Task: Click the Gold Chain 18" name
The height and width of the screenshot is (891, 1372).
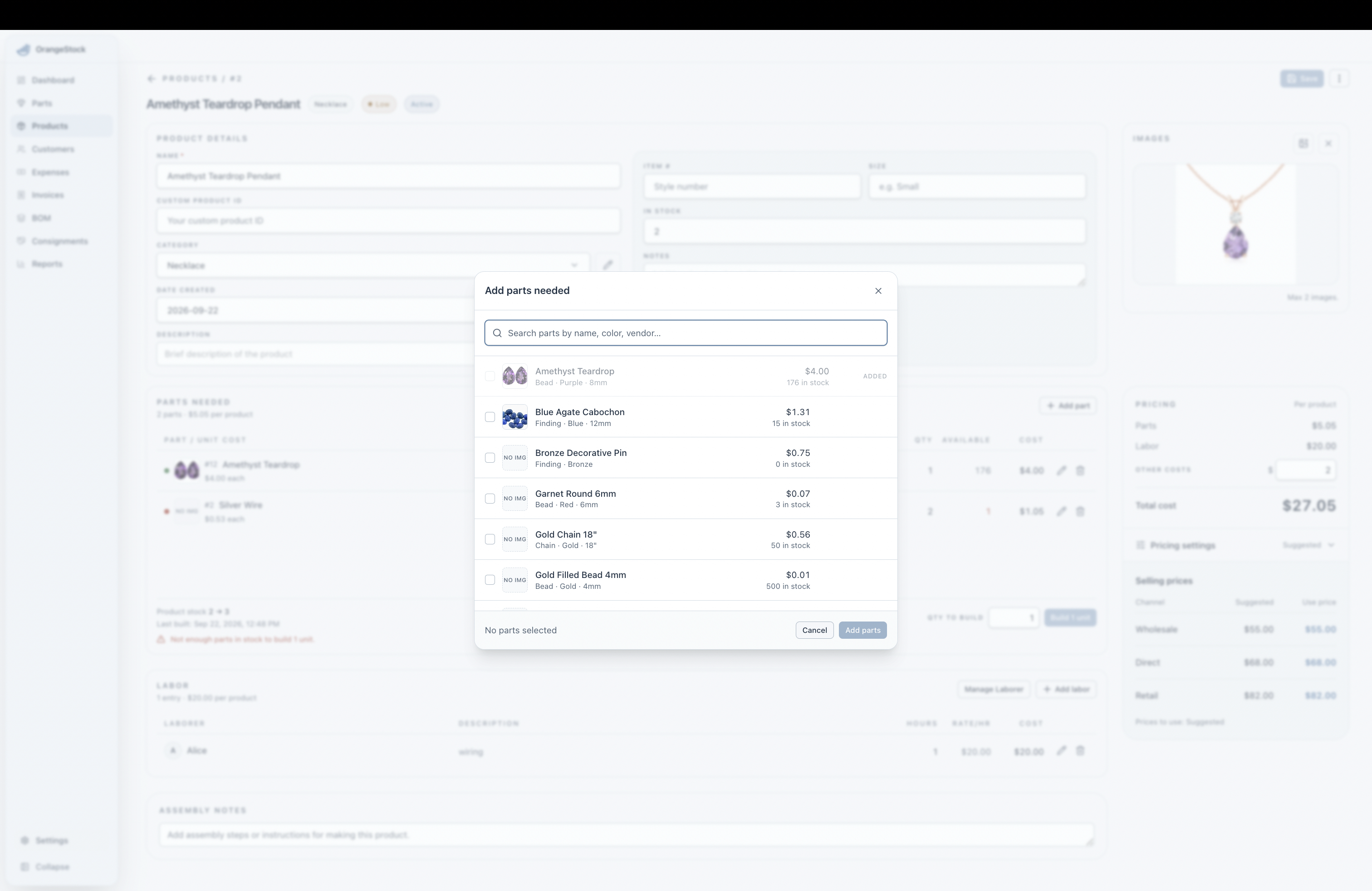Action: pyautogui.click(x=566, y=535)
